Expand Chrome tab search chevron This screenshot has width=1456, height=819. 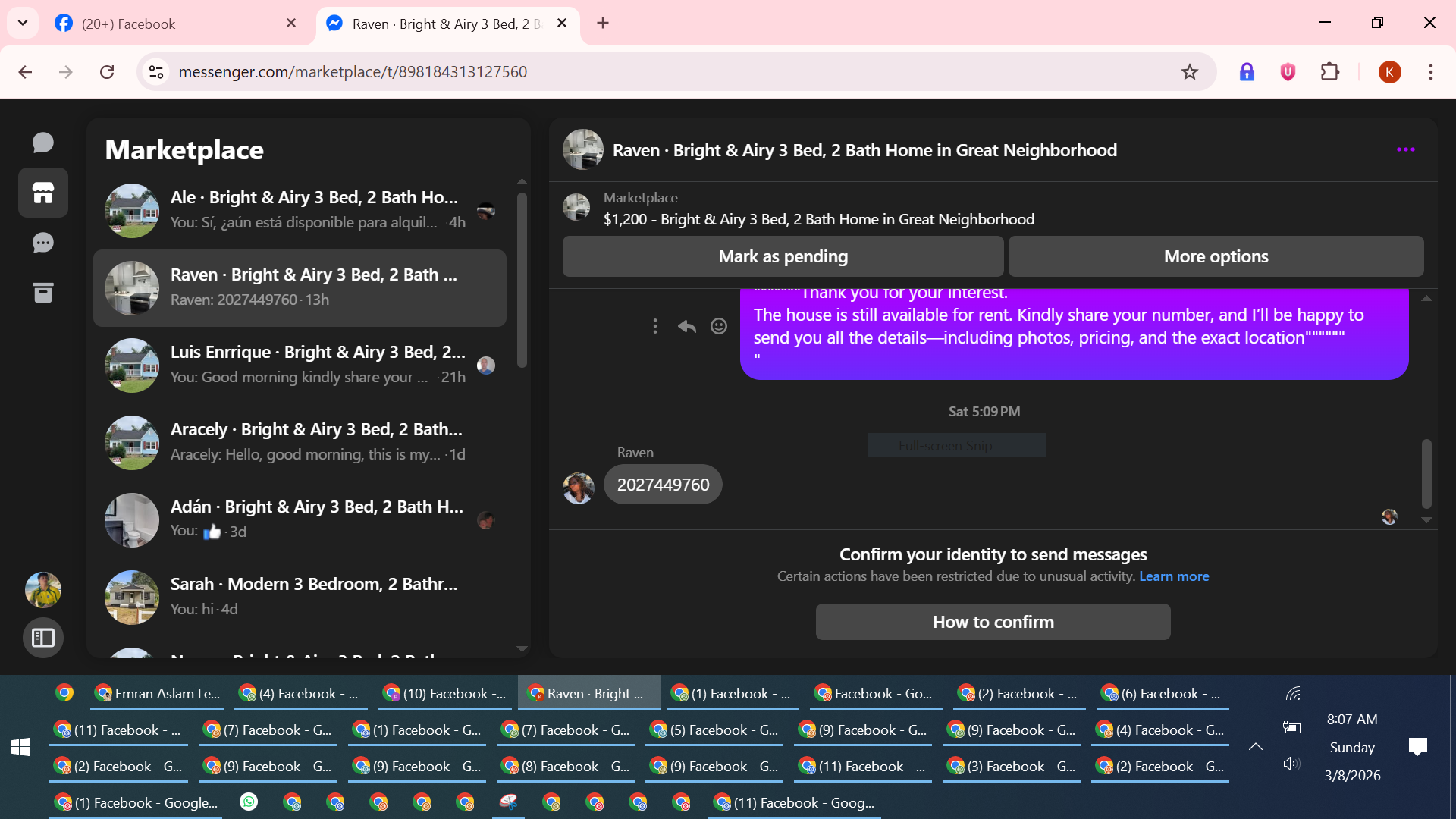(23, 23)
